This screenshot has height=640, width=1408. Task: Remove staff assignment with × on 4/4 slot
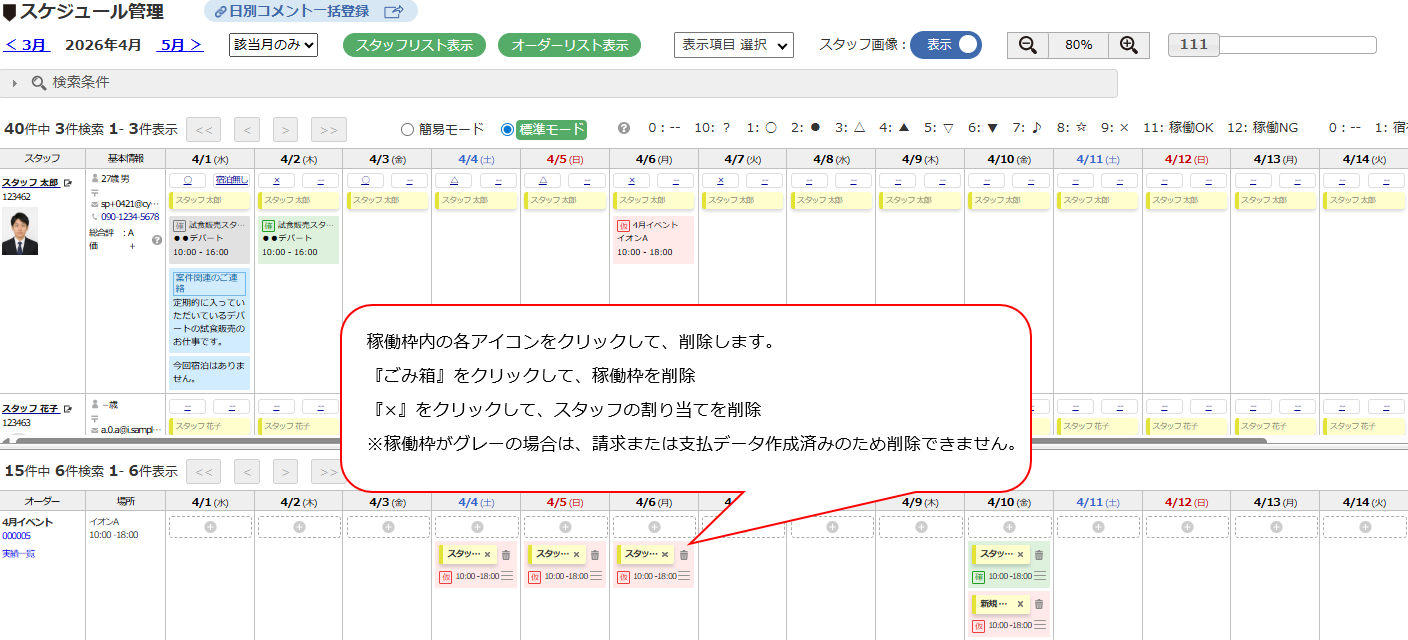pos(487,554)
